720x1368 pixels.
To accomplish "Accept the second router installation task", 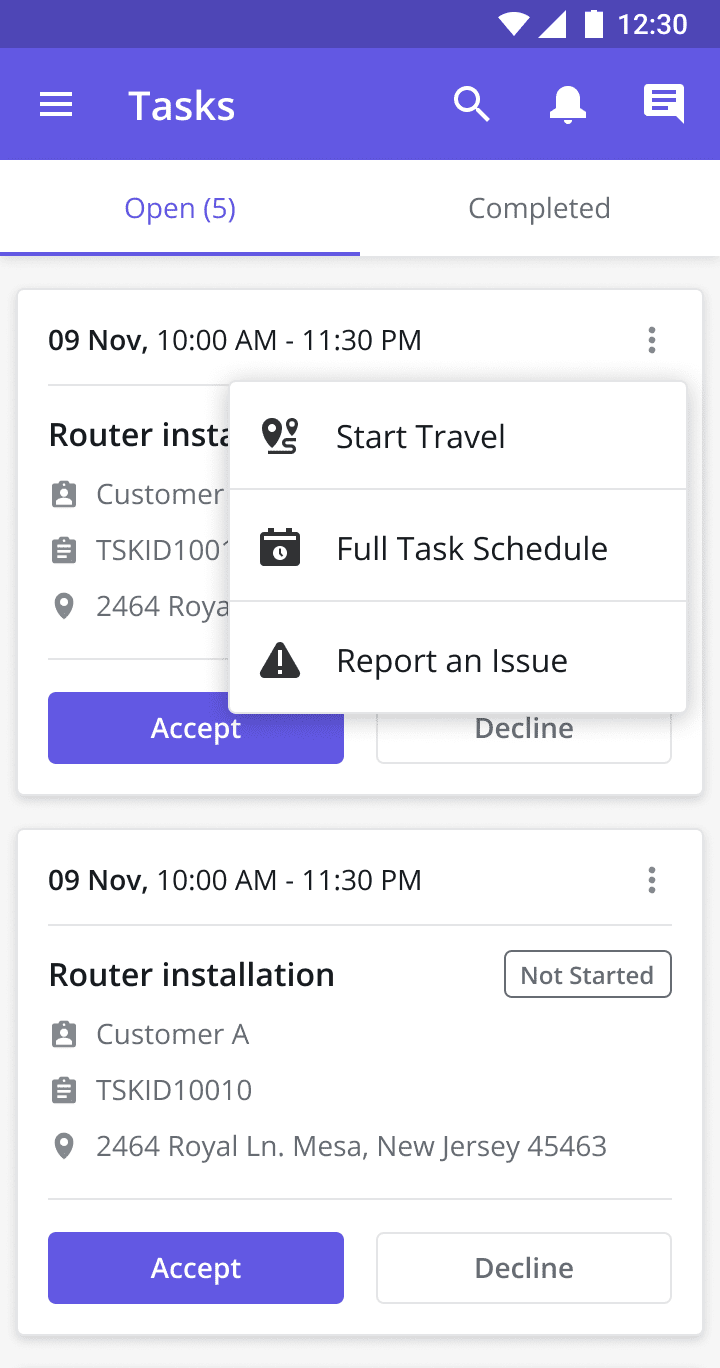I will (195, 1268).
